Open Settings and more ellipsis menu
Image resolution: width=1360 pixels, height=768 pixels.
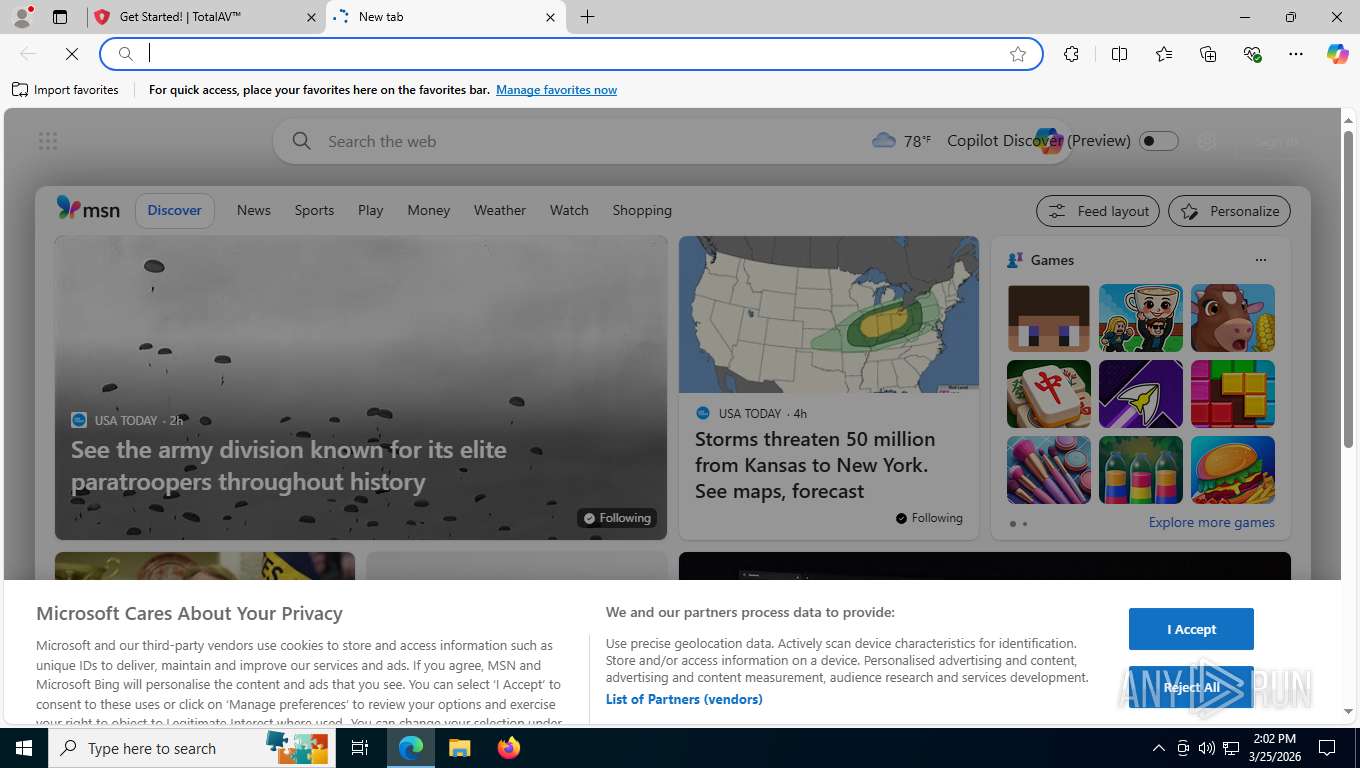coord(1296,54)
